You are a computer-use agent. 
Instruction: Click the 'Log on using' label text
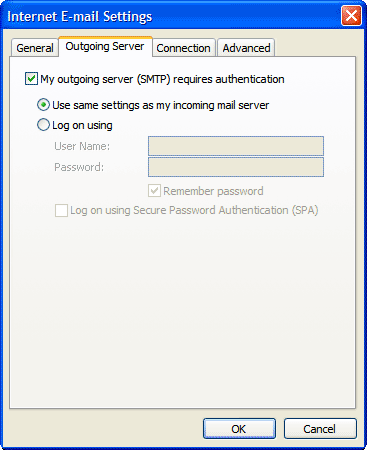coord(82,125)
